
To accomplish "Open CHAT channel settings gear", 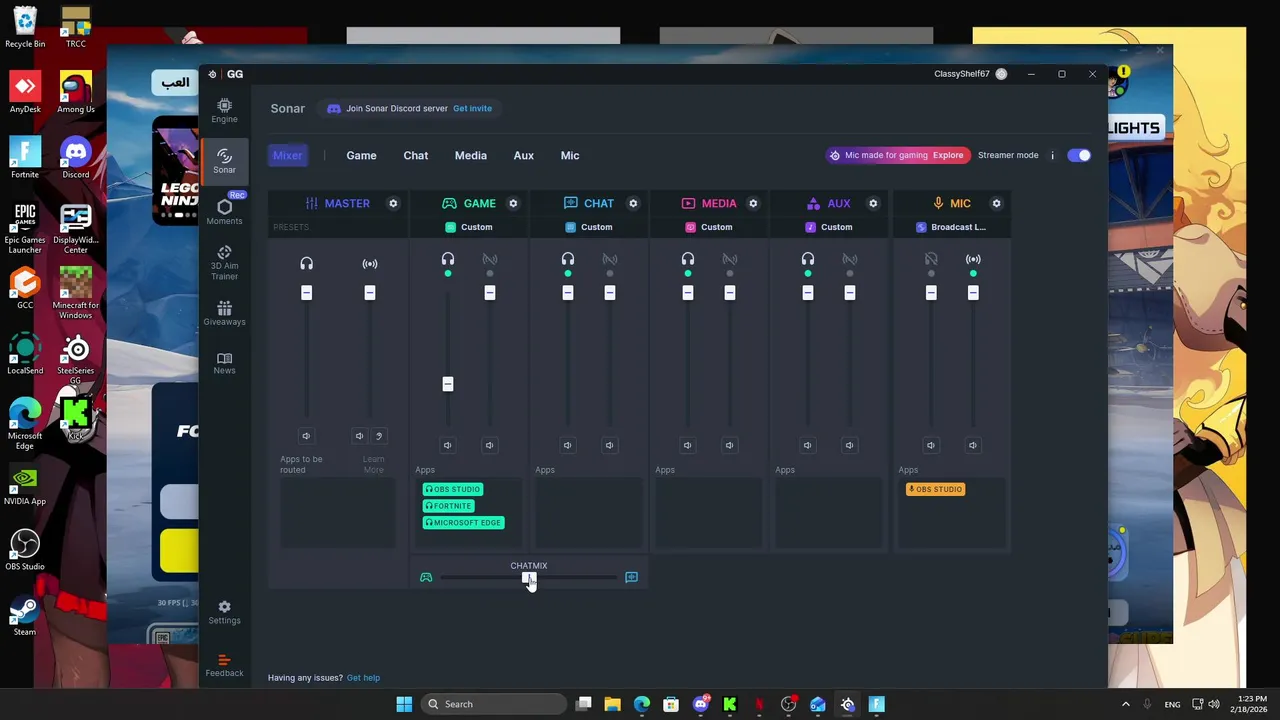I will coord(633,203).
